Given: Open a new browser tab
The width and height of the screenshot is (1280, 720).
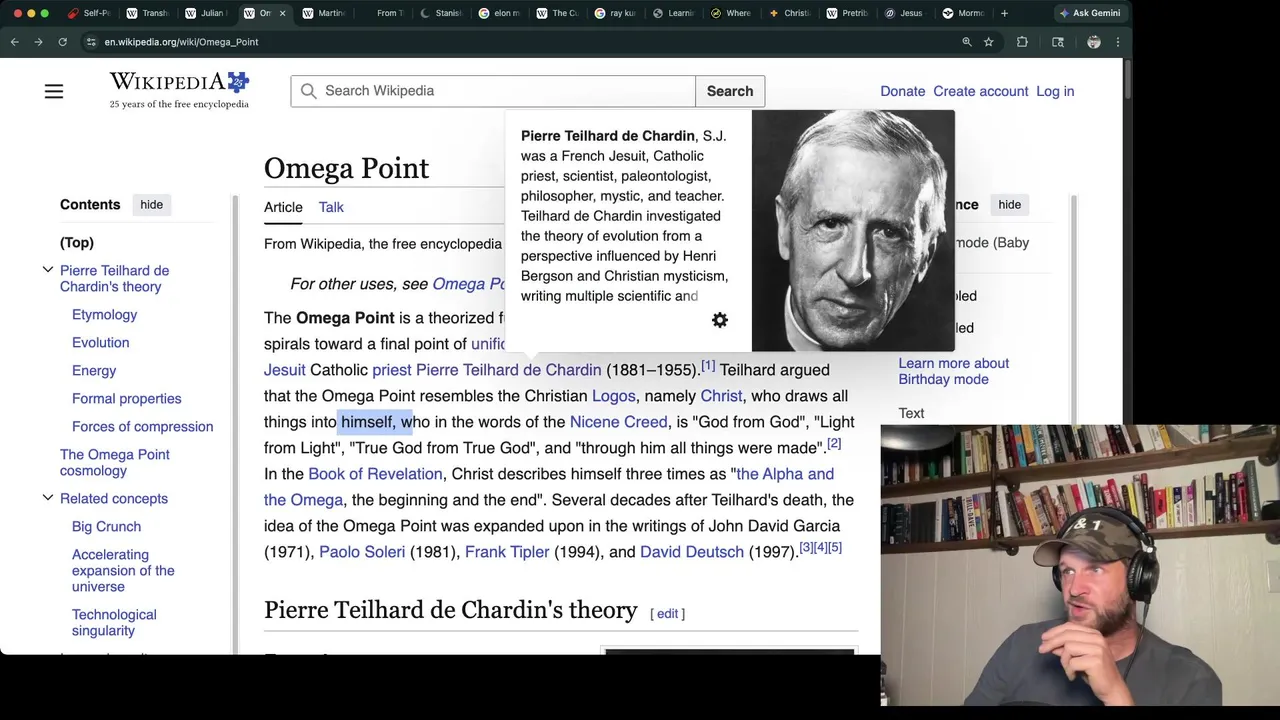Looking at the screenshot, I should coord(1004,13).
